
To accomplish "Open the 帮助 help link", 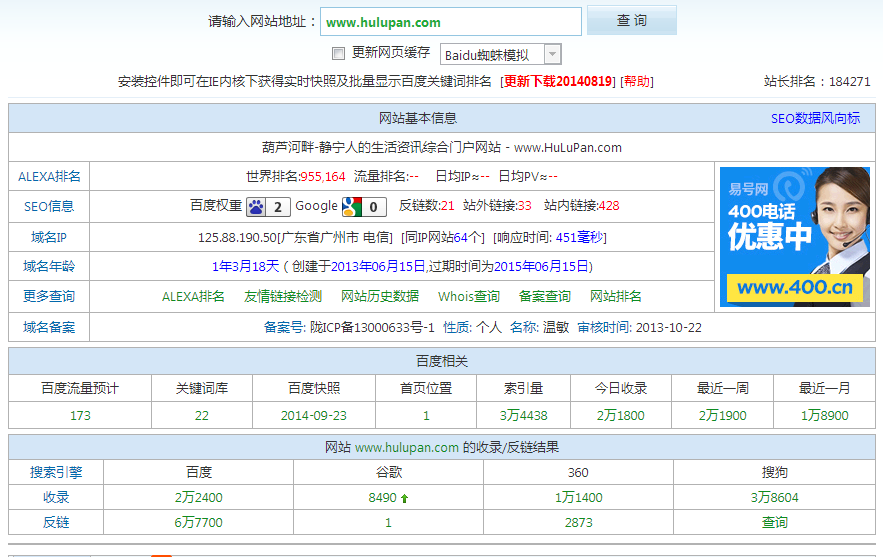I will click(x=637, y=81).
